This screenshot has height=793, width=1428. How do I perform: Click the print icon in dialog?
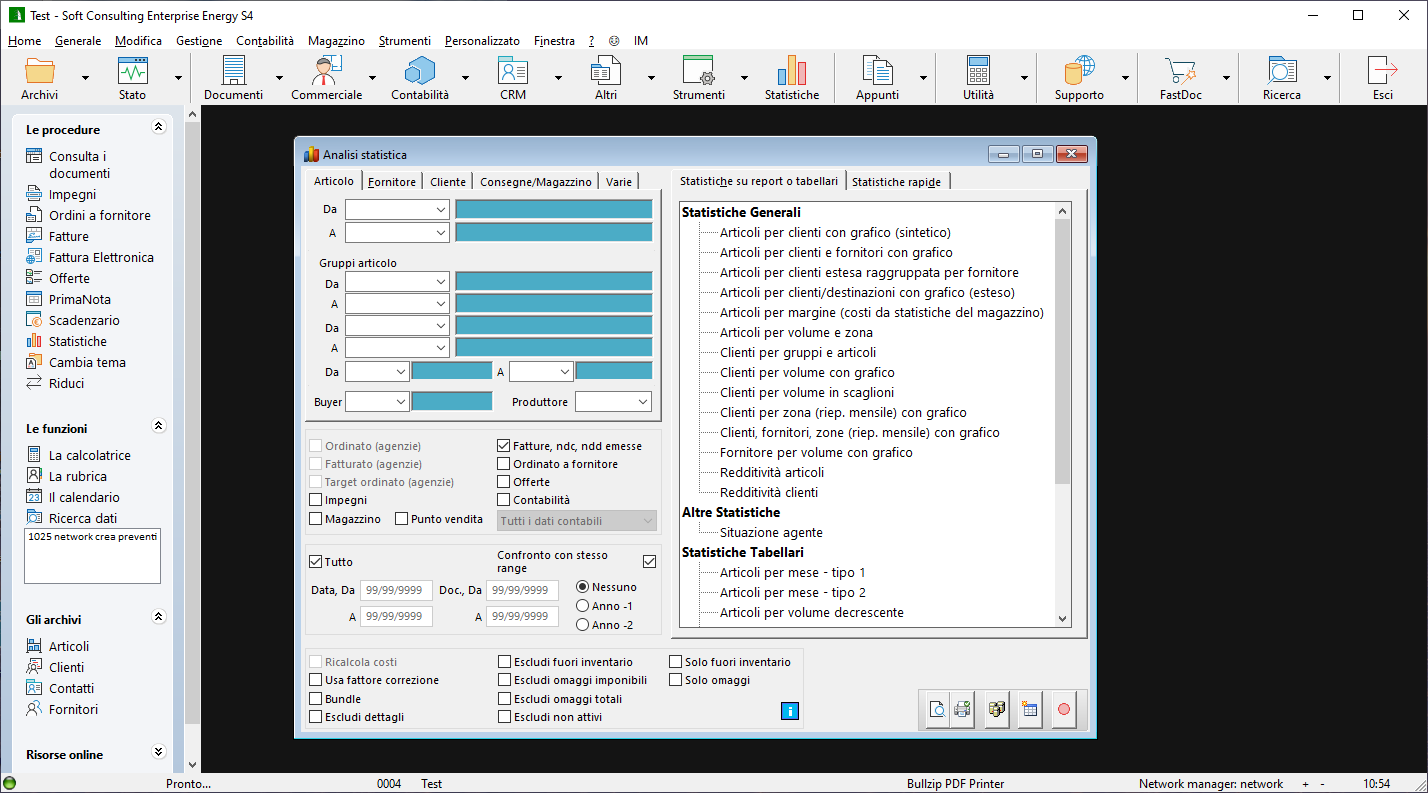click(x=962, y=710)
